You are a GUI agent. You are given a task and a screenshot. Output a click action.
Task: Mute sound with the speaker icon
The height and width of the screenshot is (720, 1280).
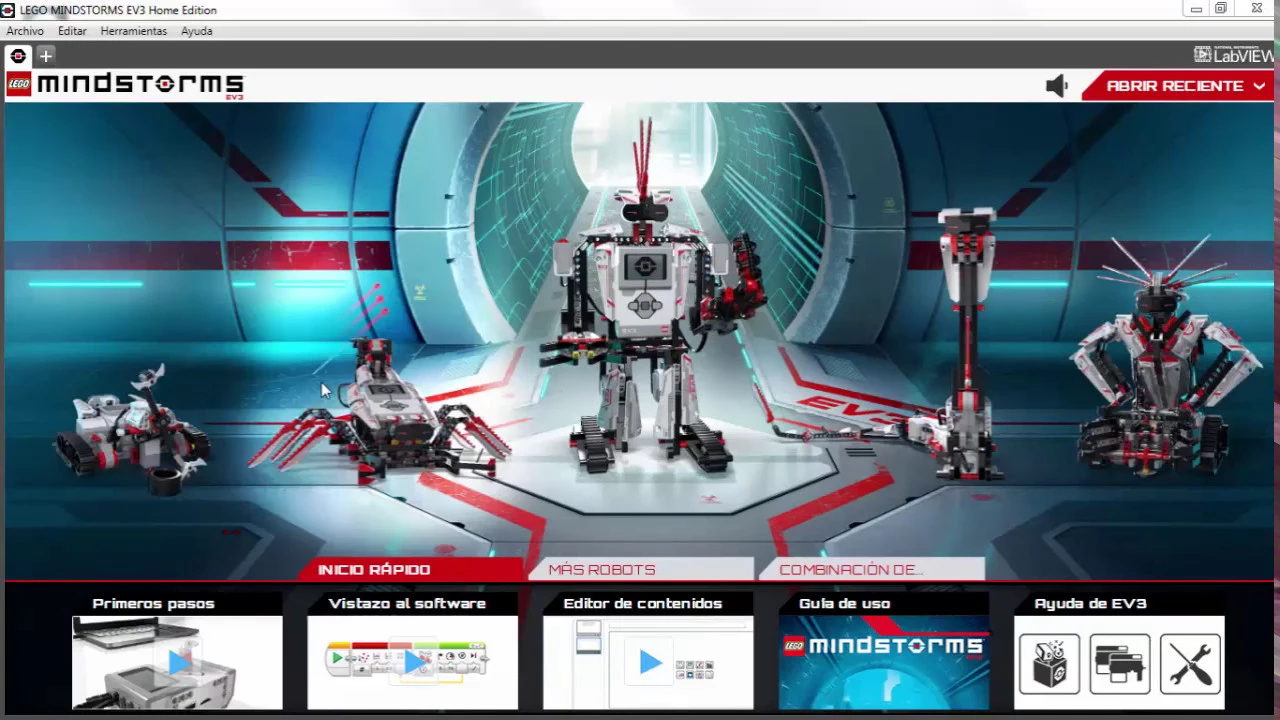coord(1057,86)
